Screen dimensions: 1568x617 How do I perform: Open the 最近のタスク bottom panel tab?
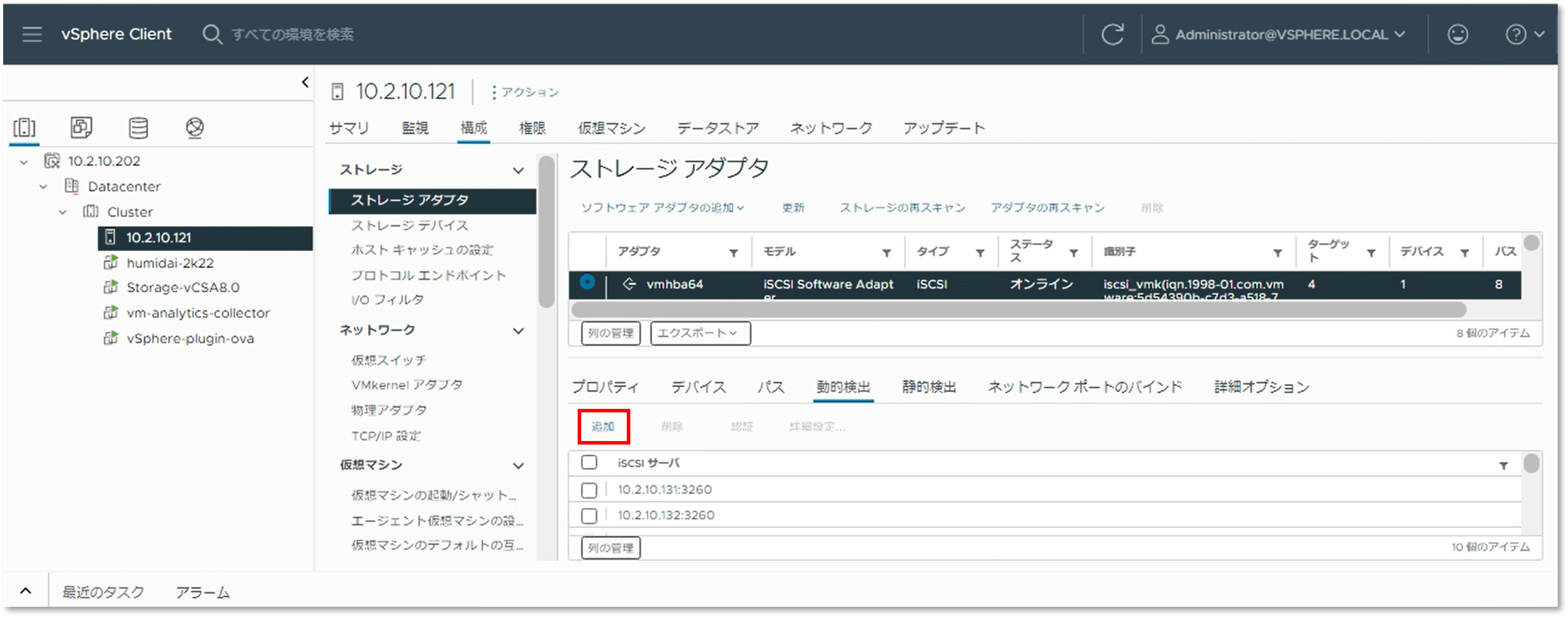(103, 592)
